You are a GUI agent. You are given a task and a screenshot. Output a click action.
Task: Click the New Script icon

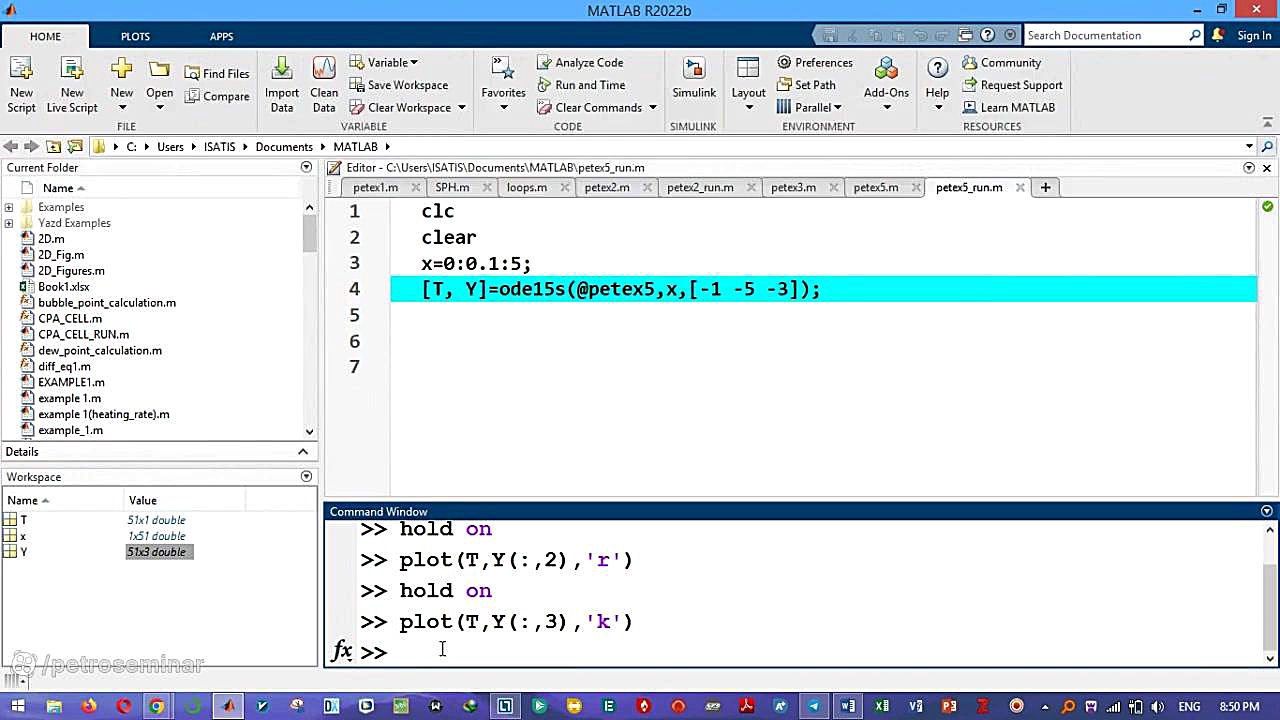21,70
